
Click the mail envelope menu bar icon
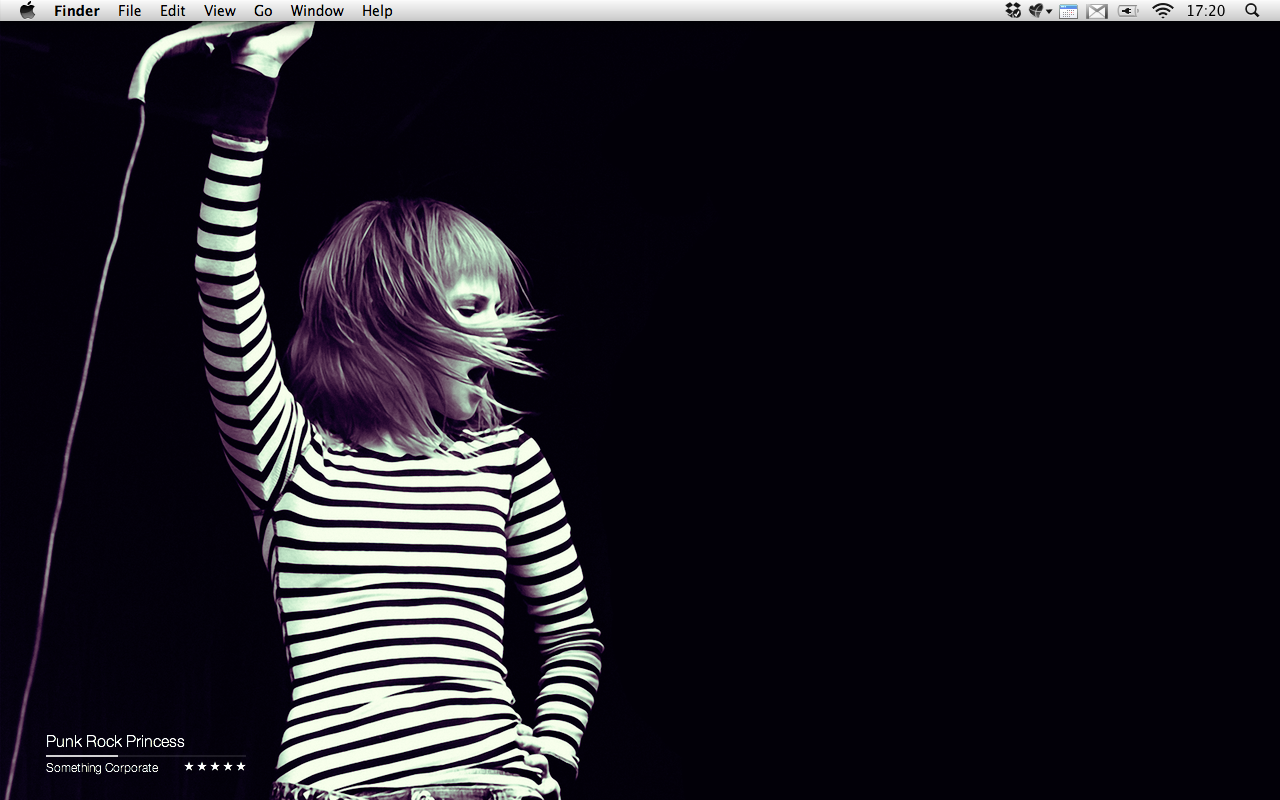[1097, 11]
